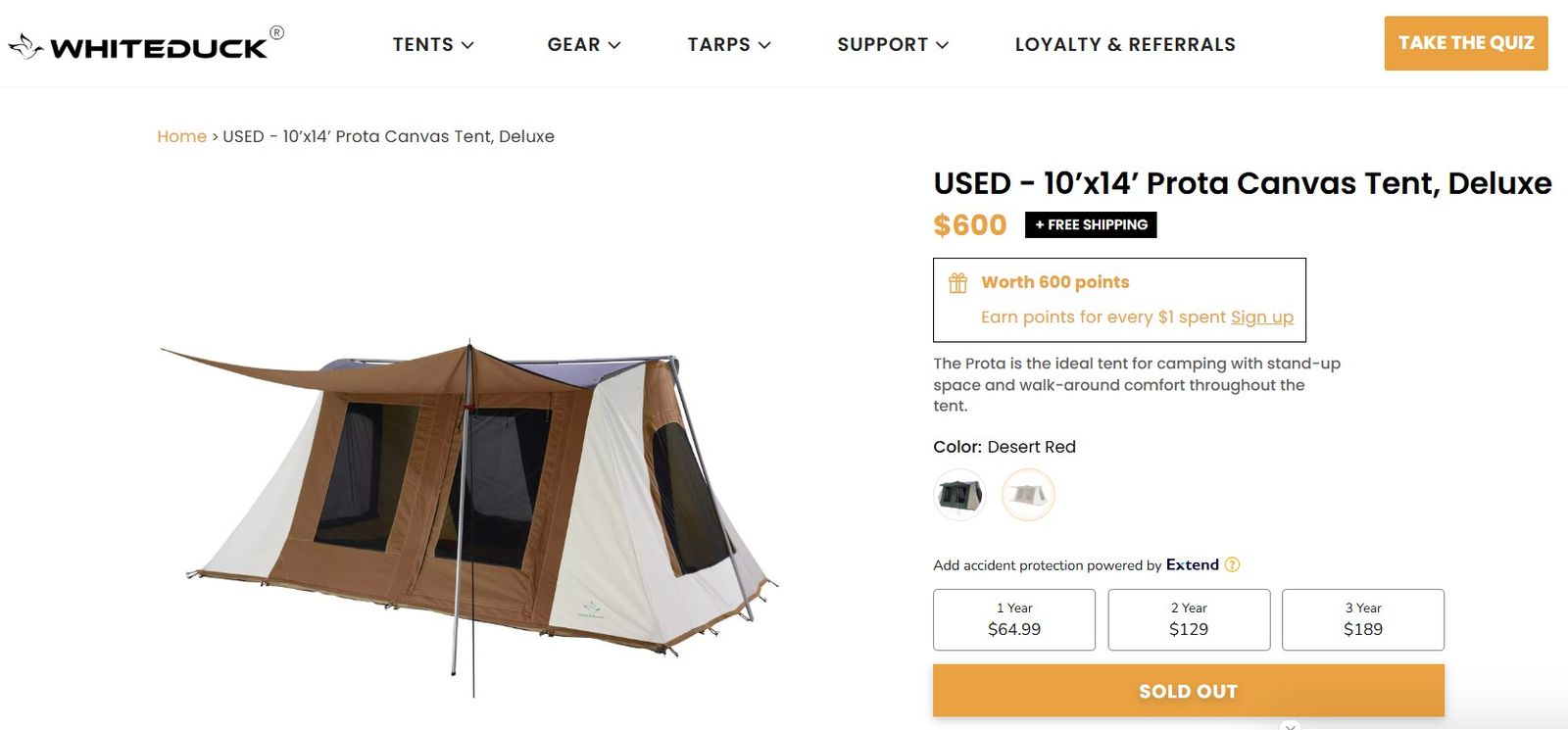Click the Sign up link for points
Viewport: 1568px width, 730px height.
[1261, 317]
